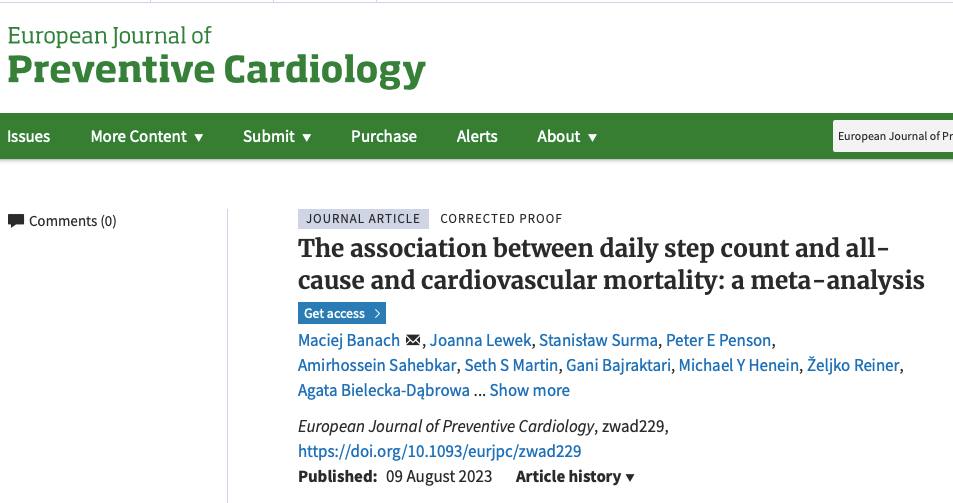Open the article DOI link
This screenshot has height=503, width=953.
point(440,451)
